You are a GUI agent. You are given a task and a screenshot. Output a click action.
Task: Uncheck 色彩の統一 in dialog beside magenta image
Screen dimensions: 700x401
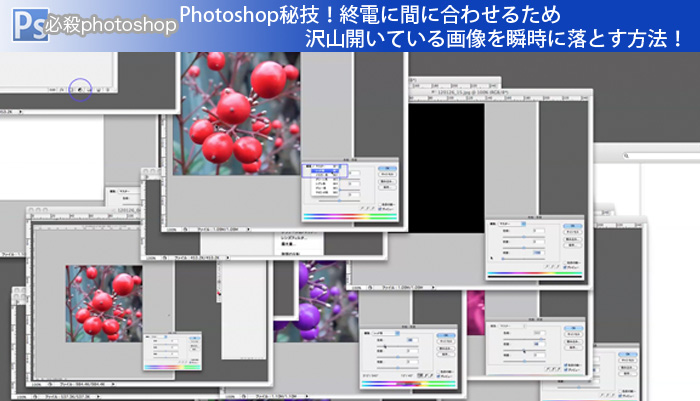point(566,365)
